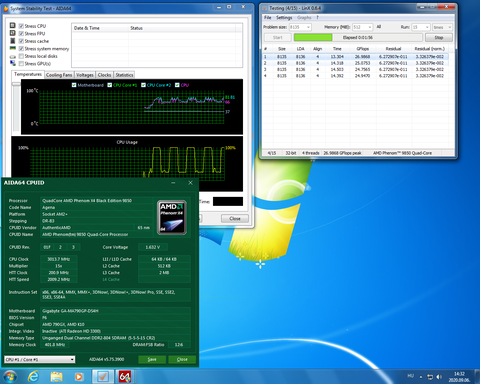Screen dimensions: 480x384
Task: Select LinX result row 3 with 14.503
Action: click(355, 69)
